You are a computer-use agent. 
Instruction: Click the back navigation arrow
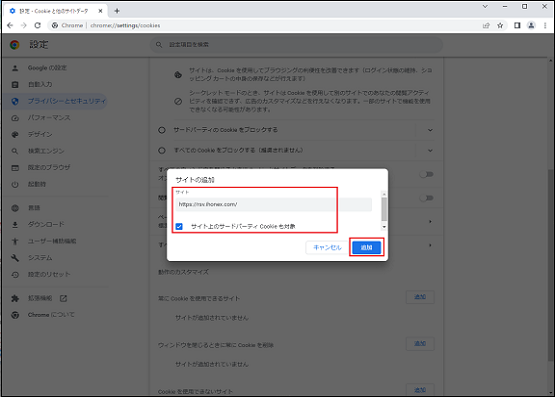click(x=10, y=25)
